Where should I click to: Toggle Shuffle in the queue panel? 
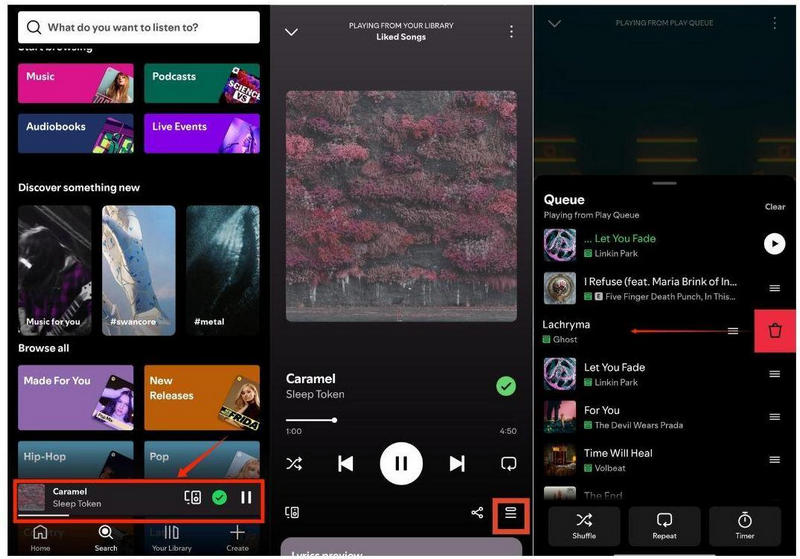pyautogui.click(x=584, y=526)
